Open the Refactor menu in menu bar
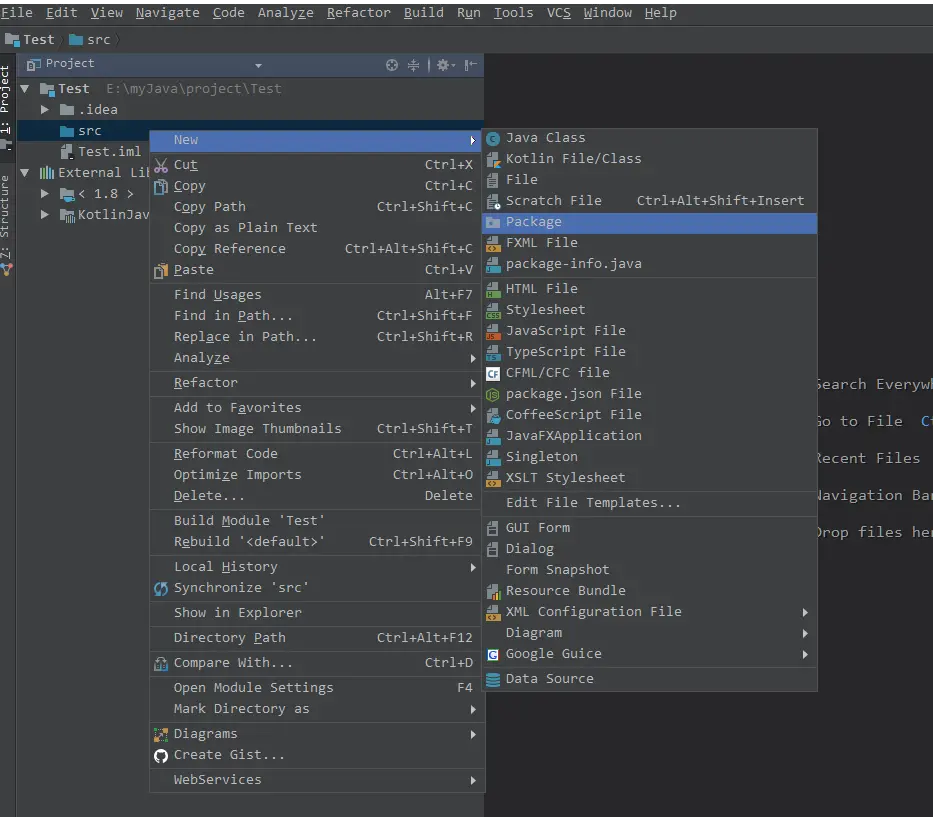This screenshot has height=817, width=933. 358,12
